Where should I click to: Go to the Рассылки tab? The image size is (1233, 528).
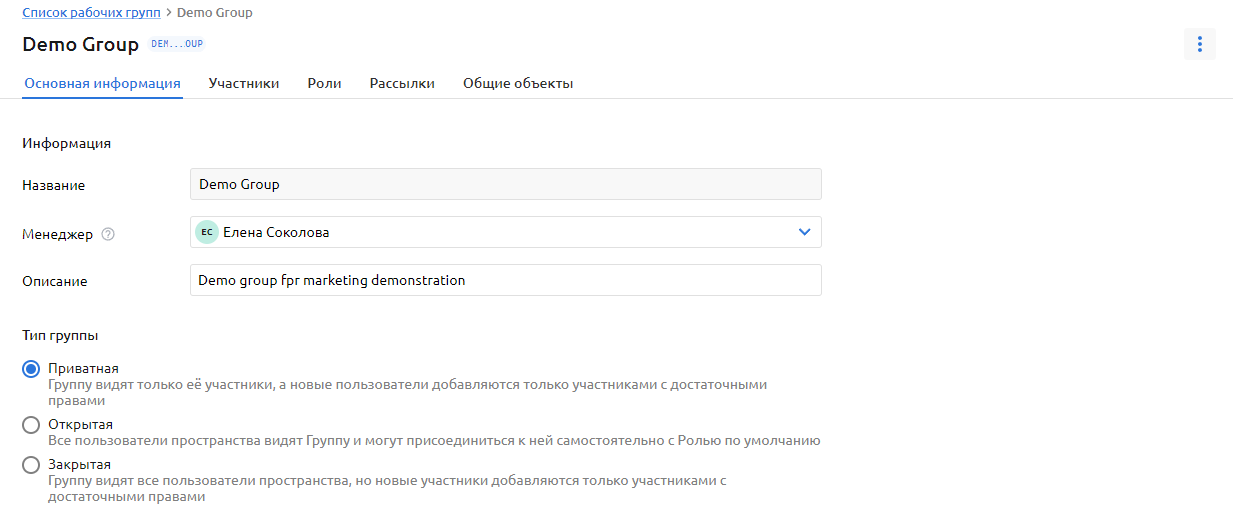(x=402, y=84)
